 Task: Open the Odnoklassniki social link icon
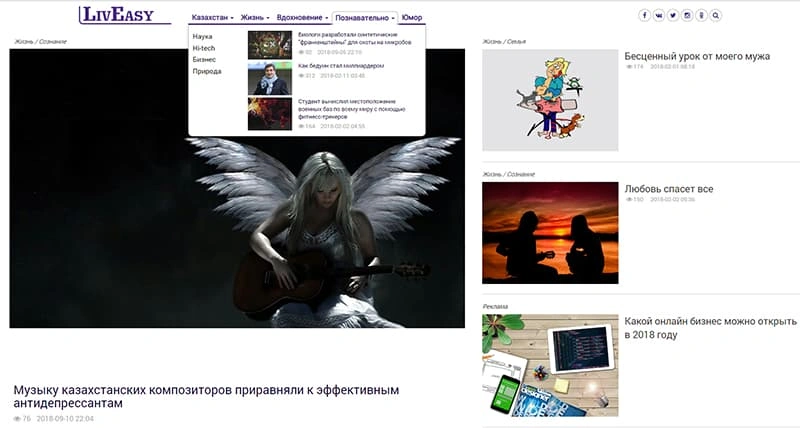click(702, 15)
